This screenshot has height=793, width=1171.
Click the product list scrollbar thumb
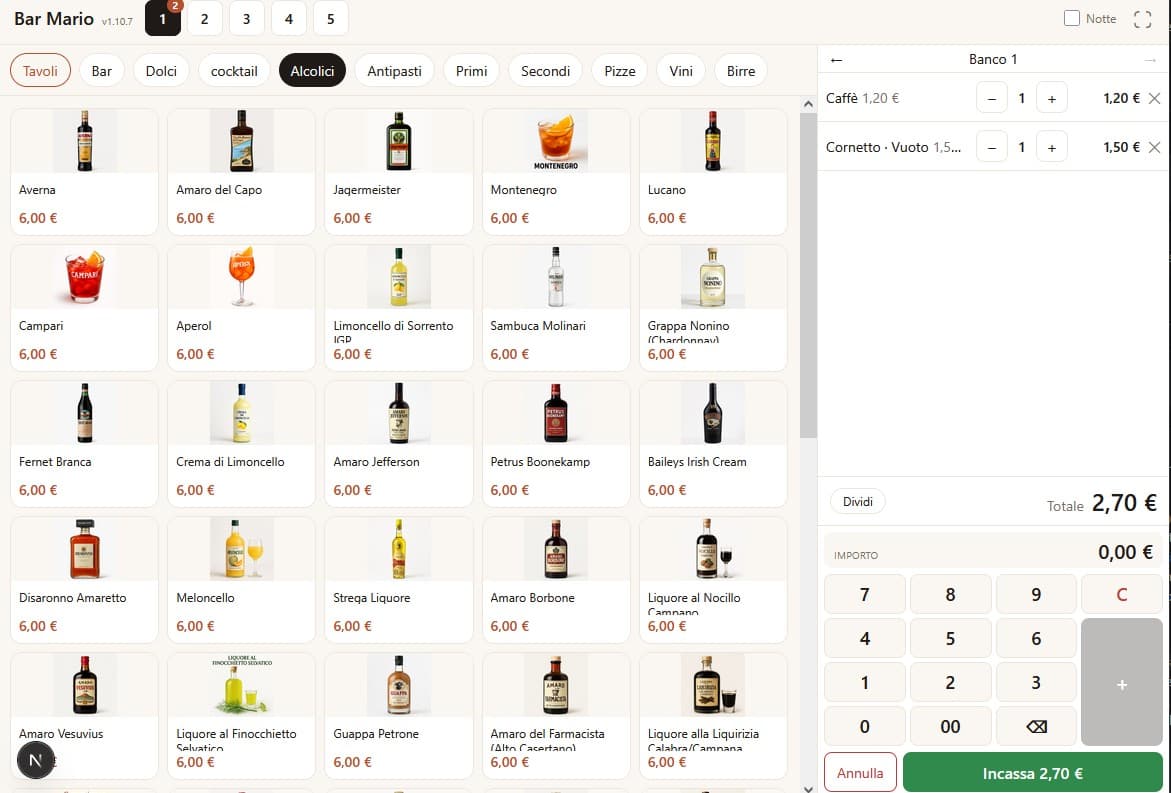tap(807, 276)
